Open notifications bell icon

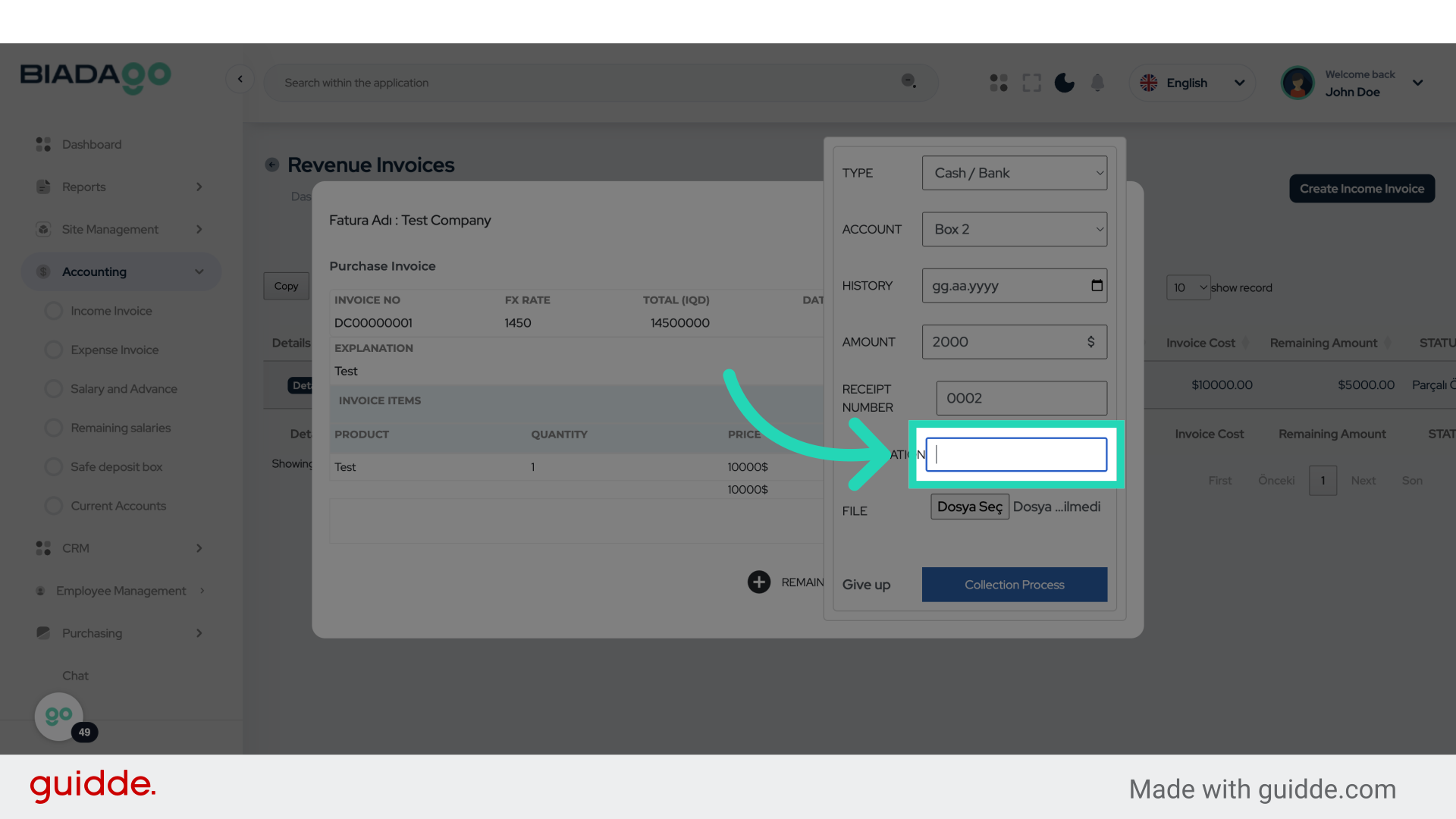tap(1097, 83)
